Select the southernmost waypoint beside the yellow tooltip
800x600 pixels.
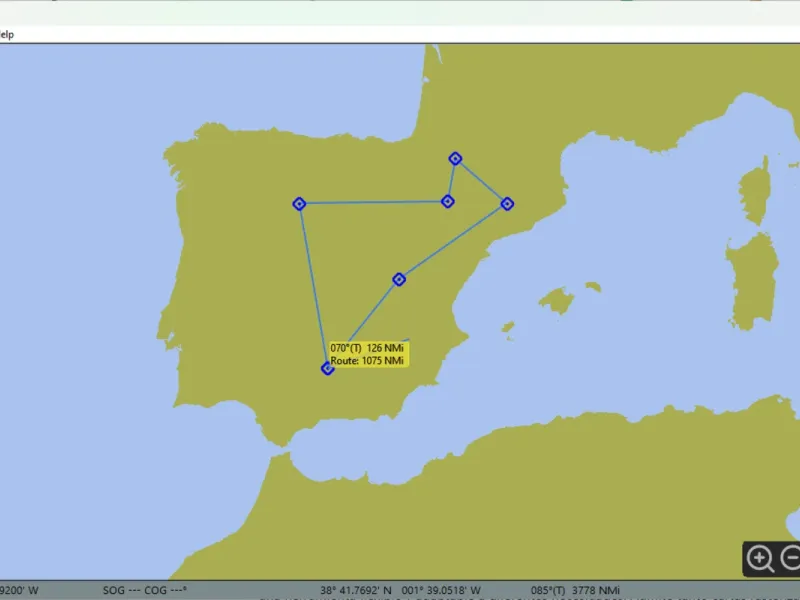click(x=328, y=368)
